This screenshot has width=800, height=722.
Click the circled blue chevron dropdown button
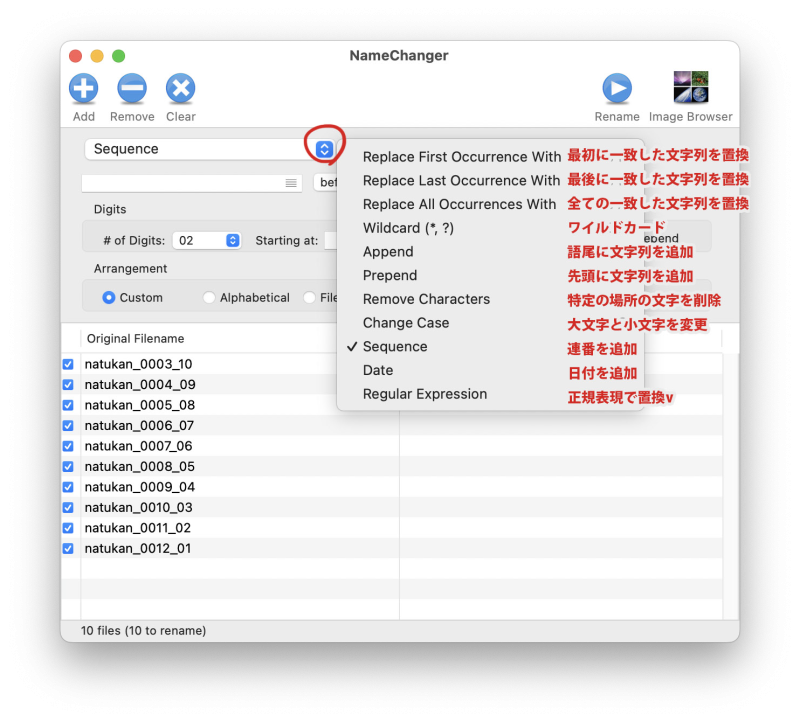[323, 147]
